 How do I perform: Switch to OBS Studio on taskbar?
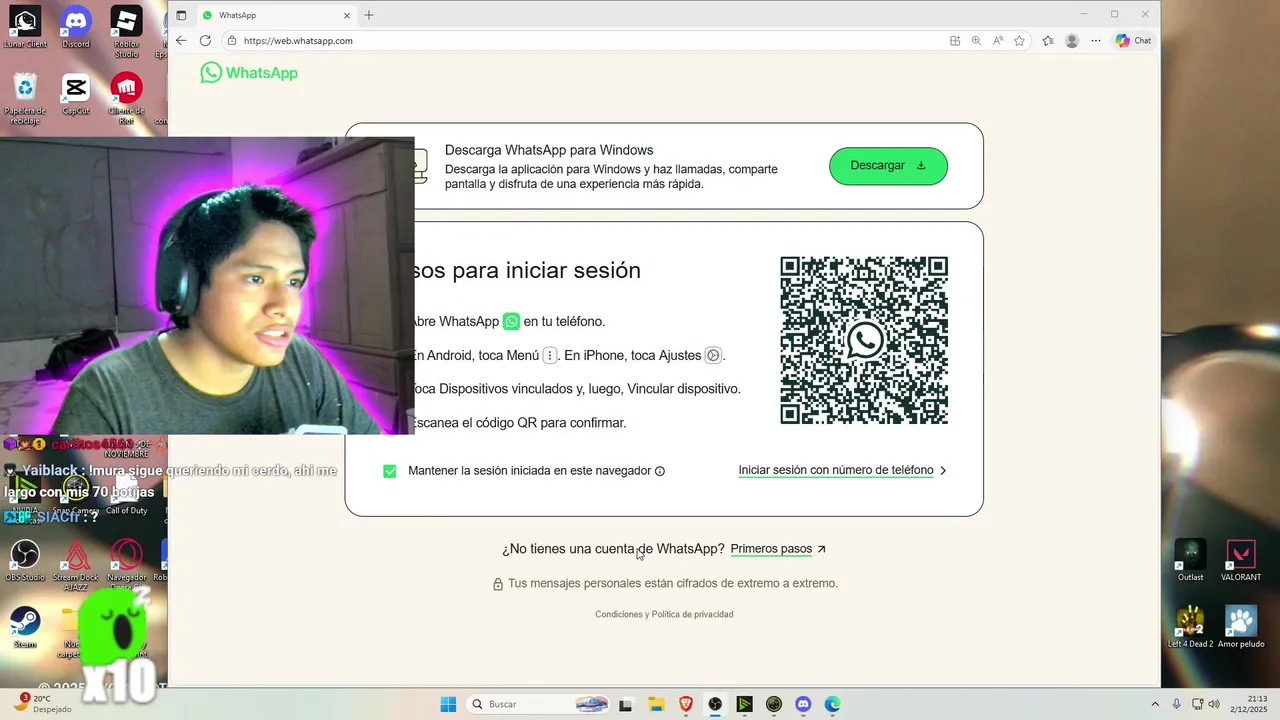(x=715, y=704)
